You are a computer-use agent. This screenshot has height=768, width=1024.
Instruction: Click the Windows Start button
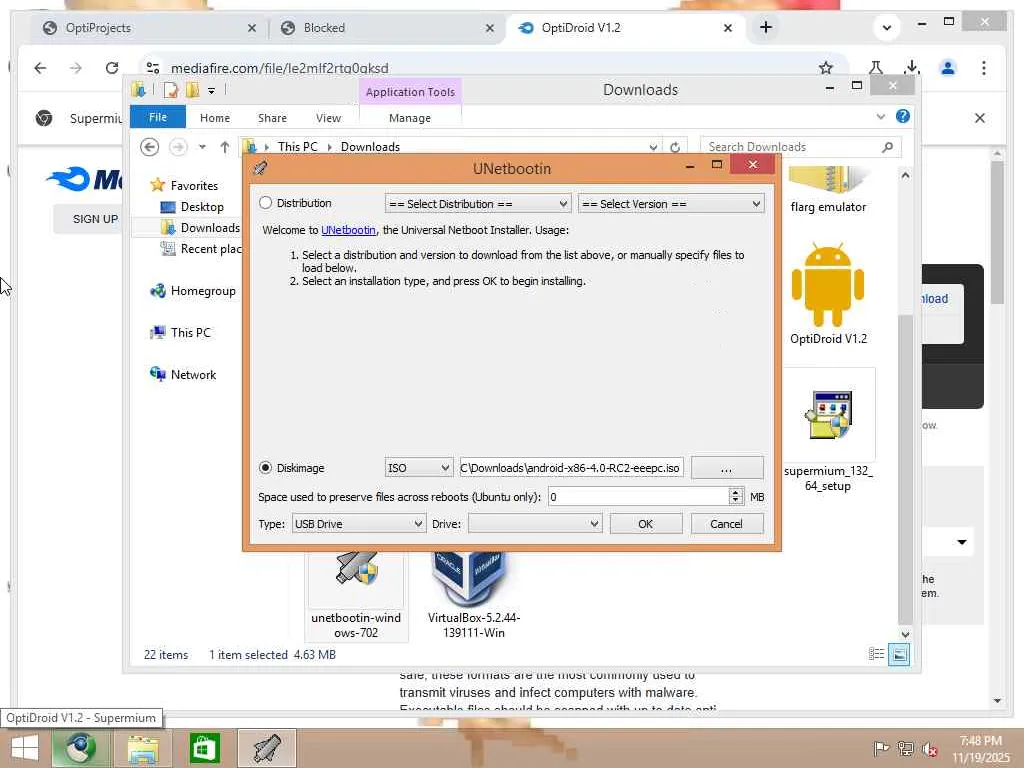click(25, 748)
